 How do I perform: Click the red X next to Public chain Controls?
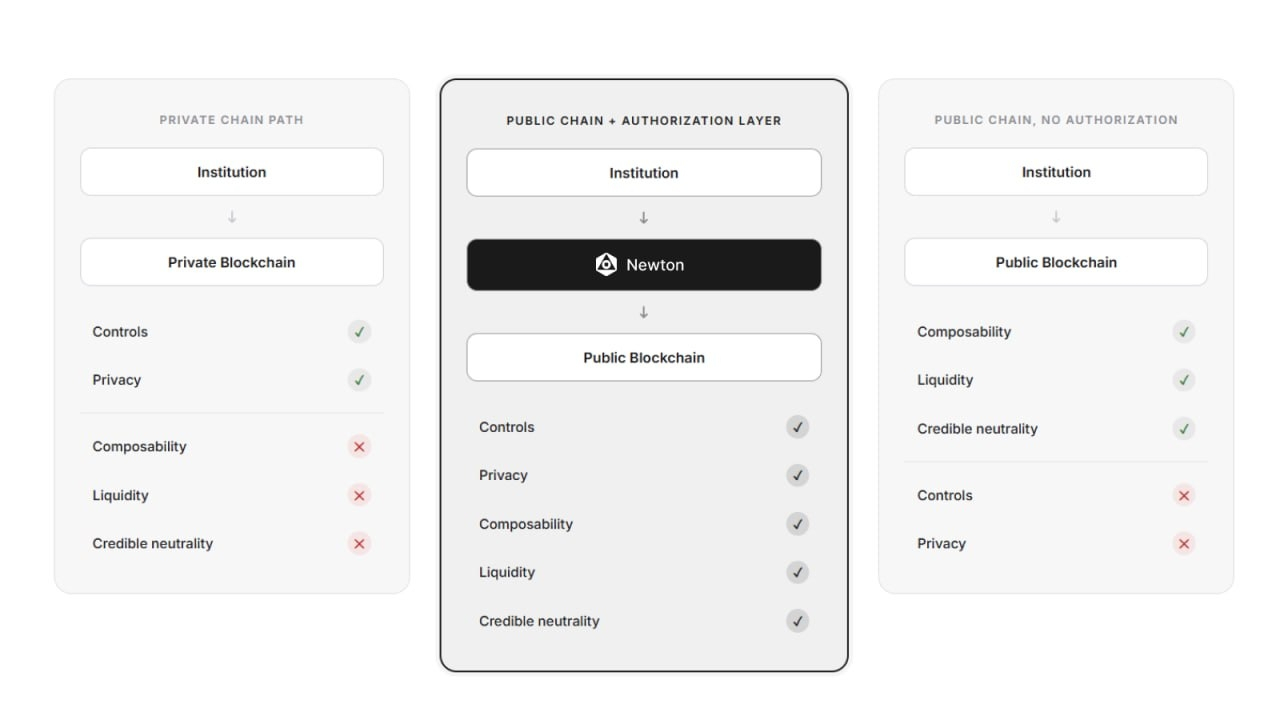1184,495
